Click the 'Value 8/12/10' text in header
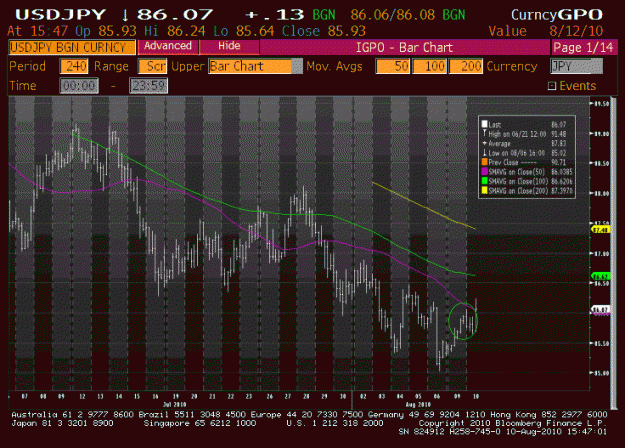The width and height of the screenshot is (625, 448). point(546,31)
